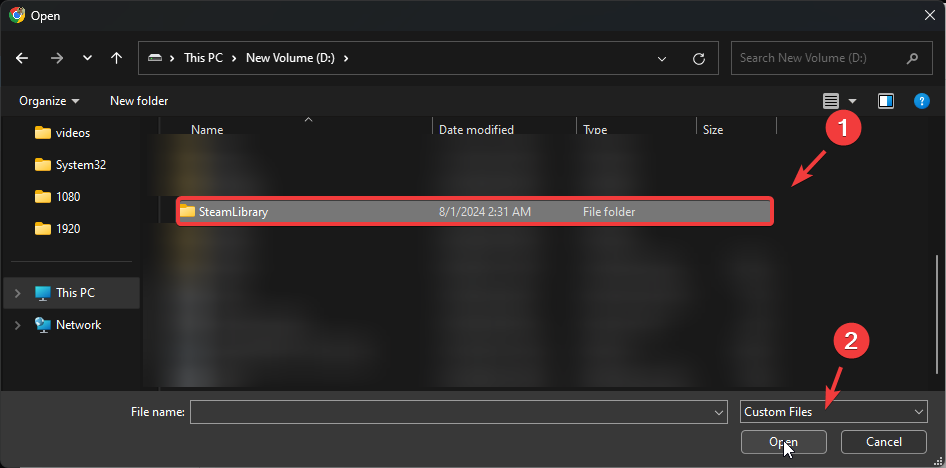Click the Open button
946x468 pixels.
pyautogui.click(x=784, y=442)
